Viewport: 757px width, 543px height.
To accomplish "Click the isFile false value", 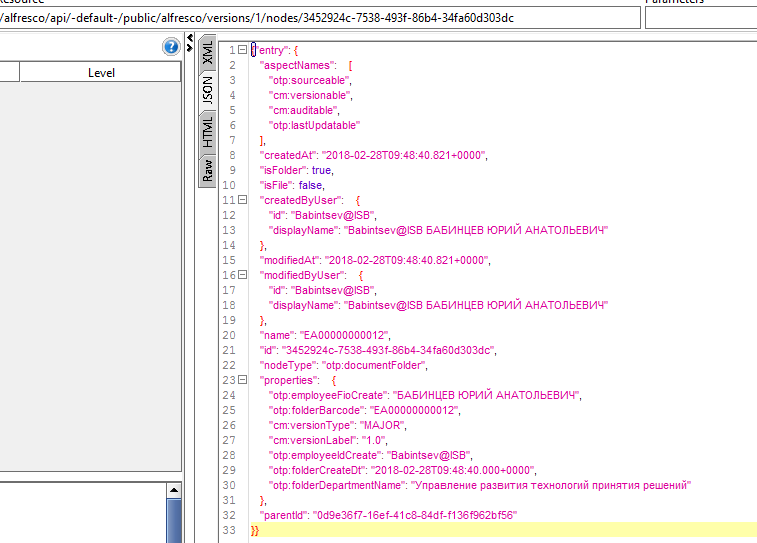I will tap(310, 185).
